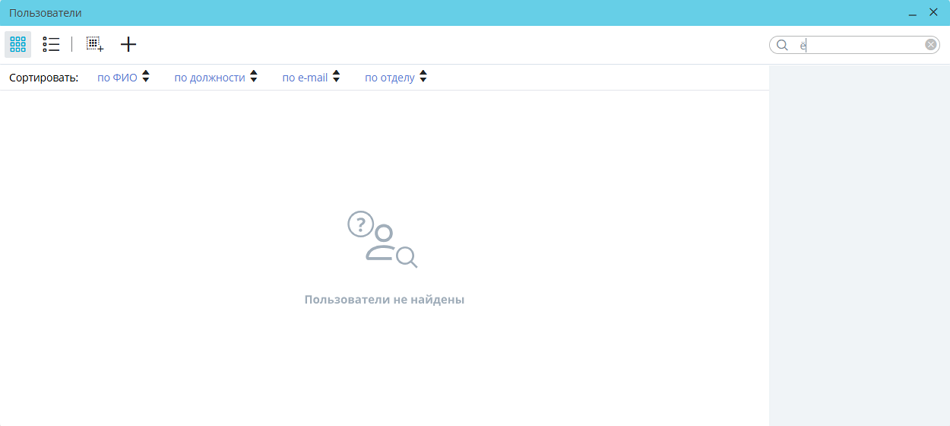The height and width of the screenshot is (426, 950).
Task: Focus the search input field
Action: click(860, 45)
